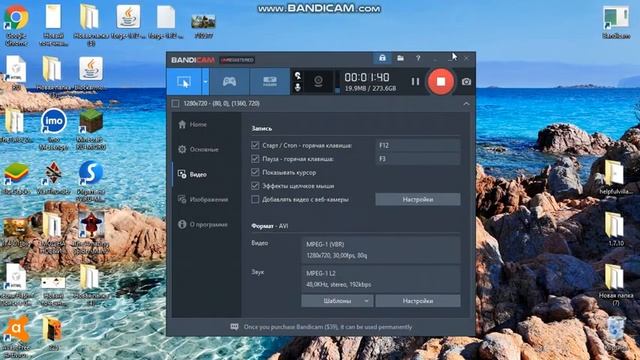Select the Minecraft grass block shortcut
This screenshot has height=360, width=640.
pyautogui.click(x=91, y=129)
